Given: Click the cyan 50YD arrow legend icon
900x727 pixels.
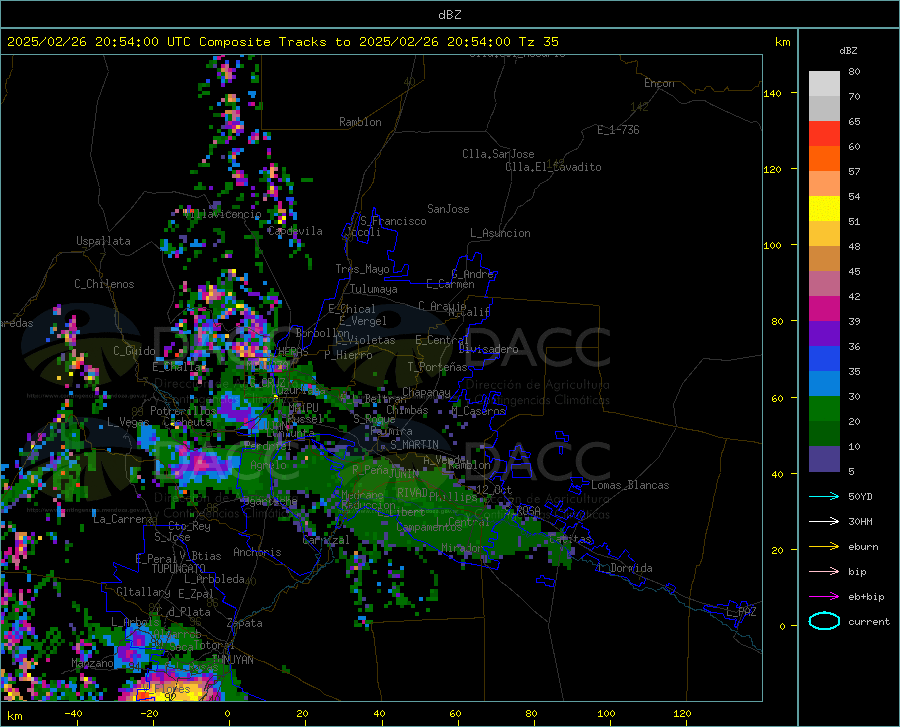Looking at the screenshot, I should (824, 496).
